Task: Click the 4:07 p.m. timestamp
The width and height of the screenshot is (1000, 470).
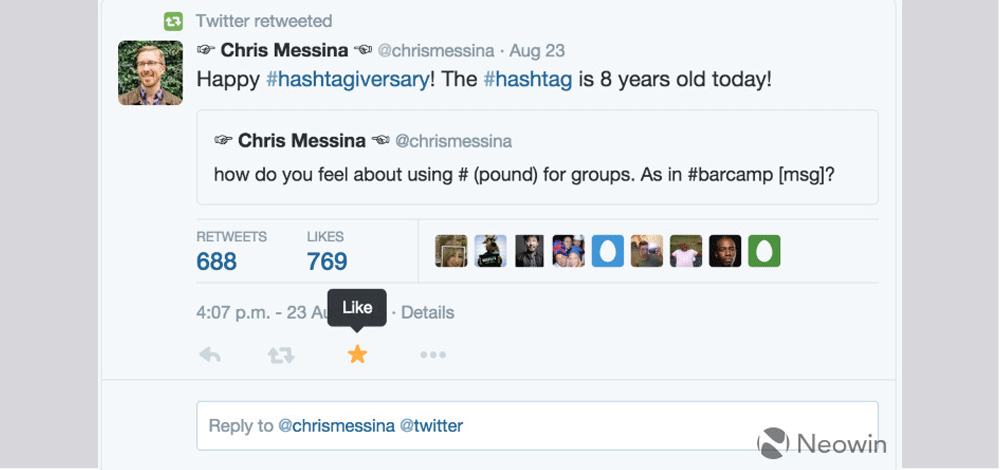Action: 232,313
